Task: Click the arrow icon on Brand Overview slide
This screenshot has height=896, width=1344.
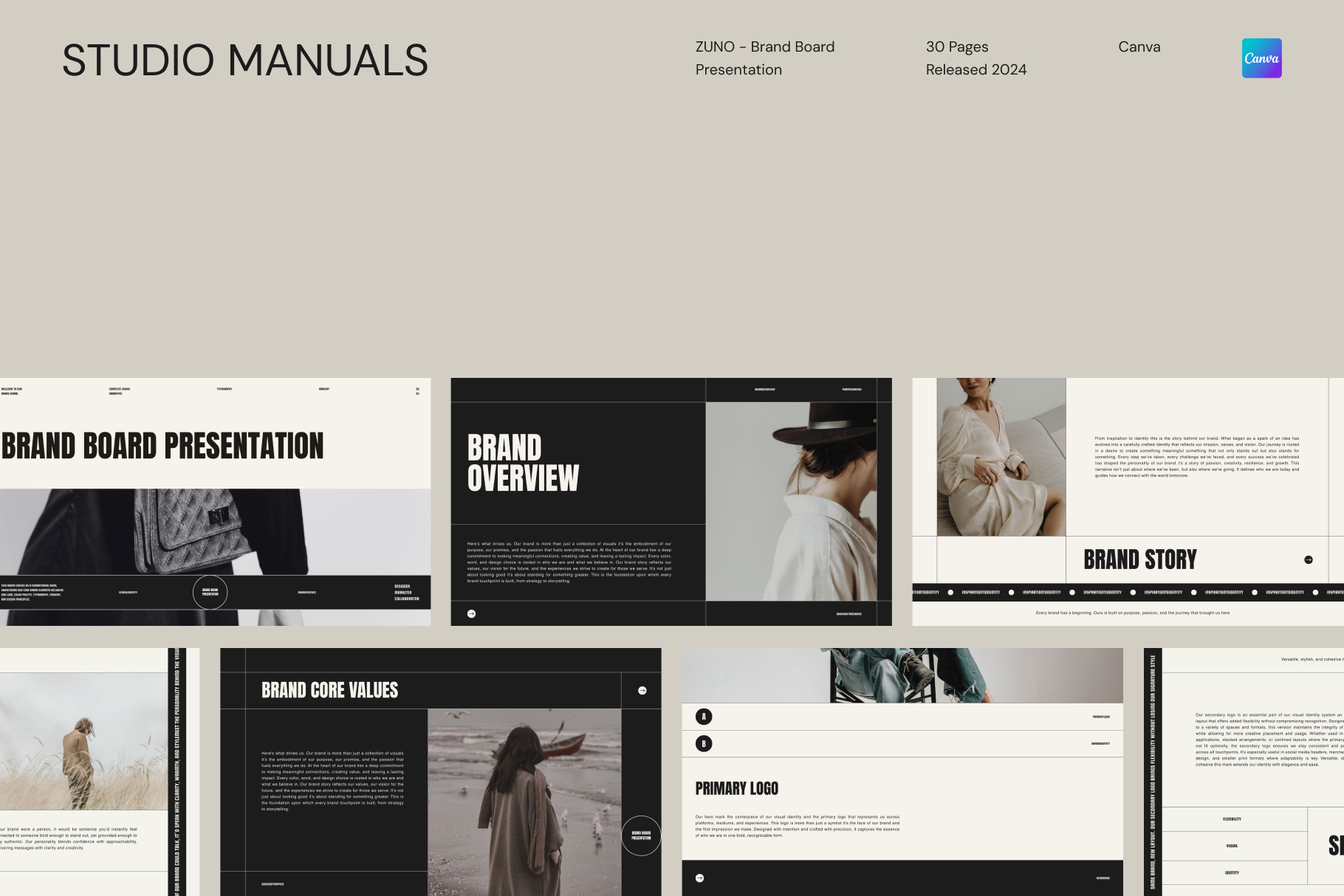Action: [x=471, y=613]
